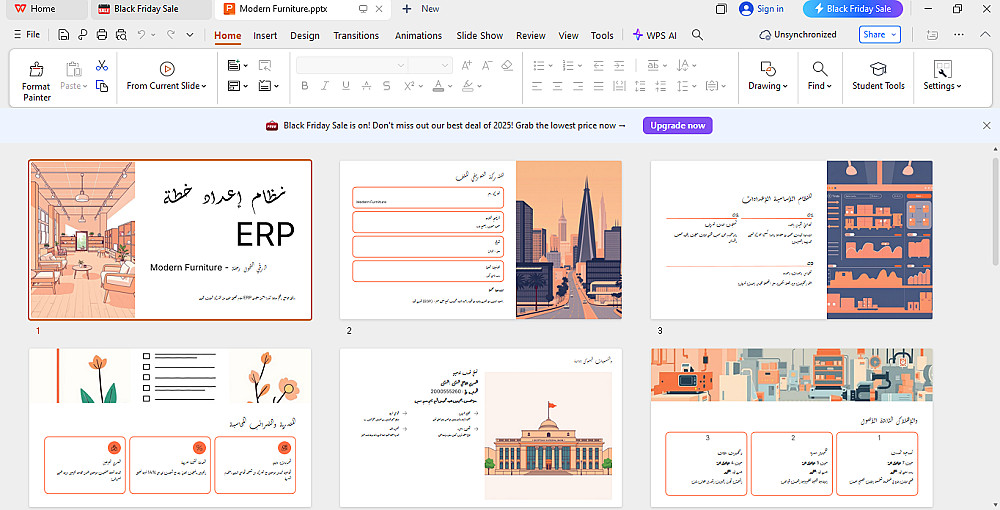Click Sign in account button
Image resolution: width=1000 pixels, height=510 pixels.
tap(762, 9)
